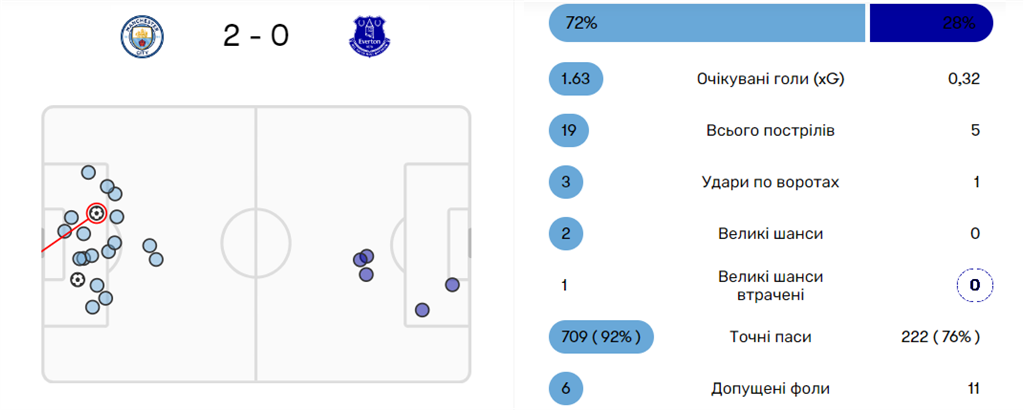Select the 1.63 expected goals pill
The height and width of the screenshot is (410, 1024).
point(576,79)
